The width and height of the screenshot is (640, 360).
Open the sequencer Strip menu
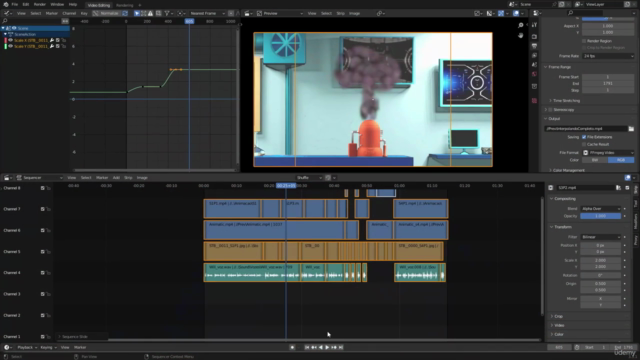(128, 178)
